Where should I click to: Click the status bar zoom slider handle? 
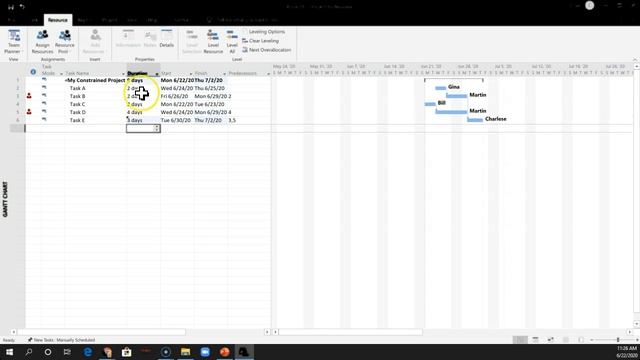pos(618,340)
